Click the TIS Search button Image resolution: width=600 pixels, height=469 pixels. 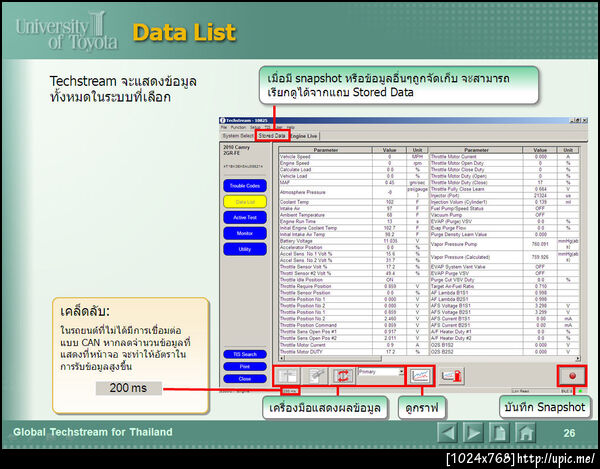[245, 354]
